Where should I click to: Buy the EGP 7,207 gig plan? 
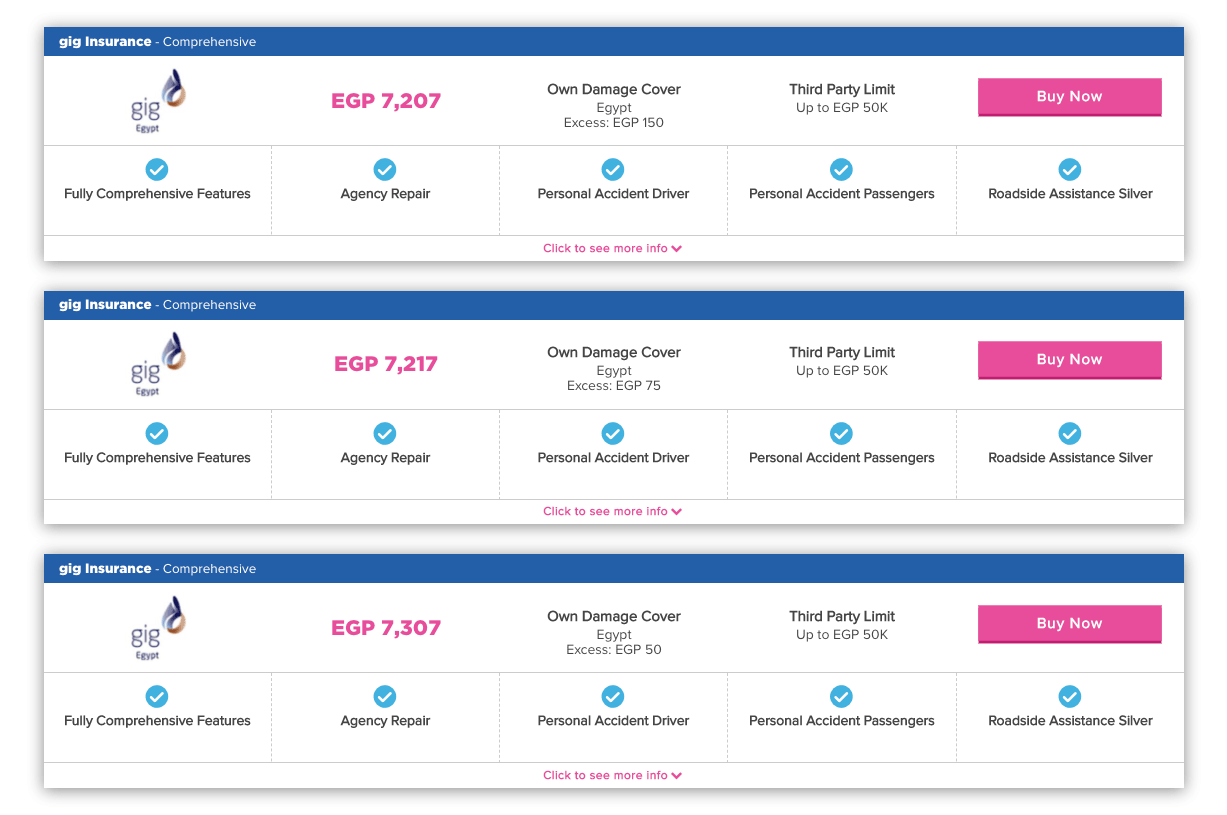1069,97
